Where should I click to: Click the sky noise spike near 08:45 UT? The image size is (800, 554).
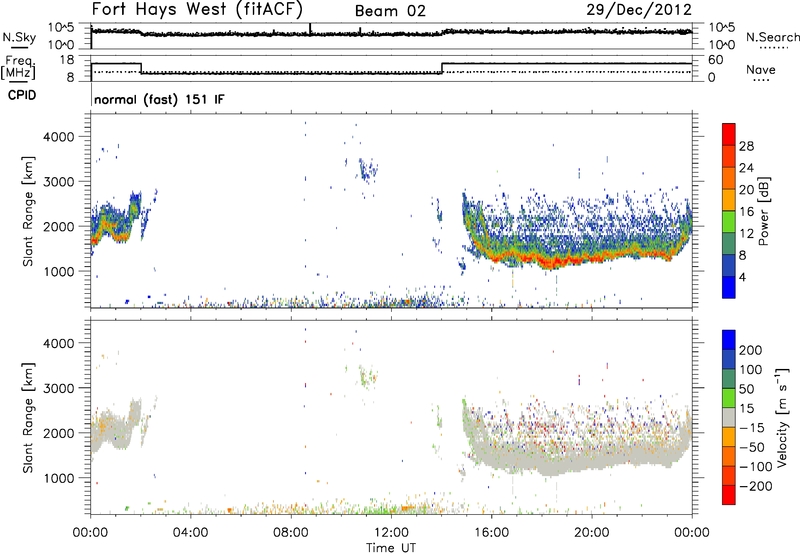coord(310,29)
